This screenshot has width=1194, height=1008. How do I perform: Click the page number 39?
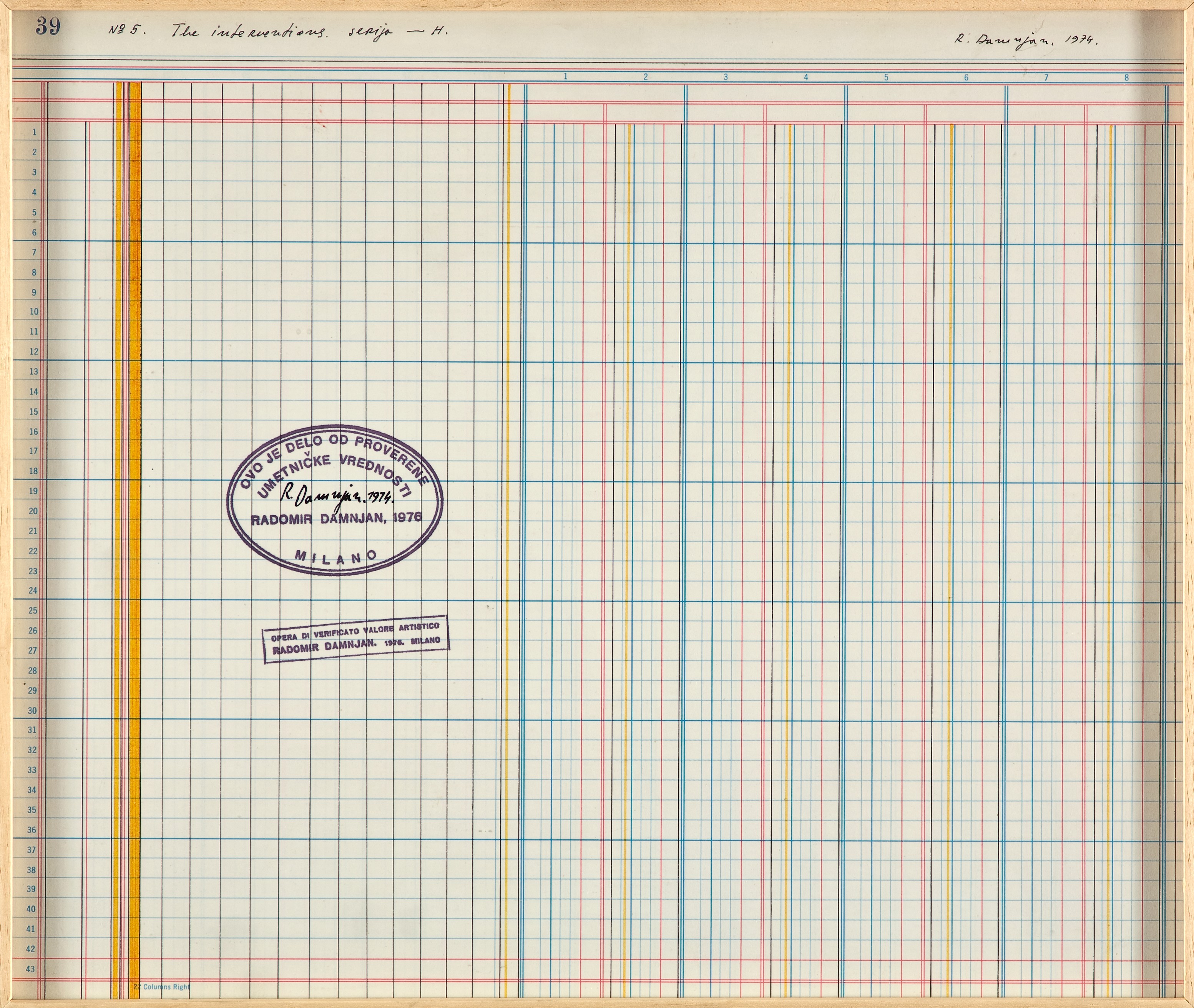[48, 26]
